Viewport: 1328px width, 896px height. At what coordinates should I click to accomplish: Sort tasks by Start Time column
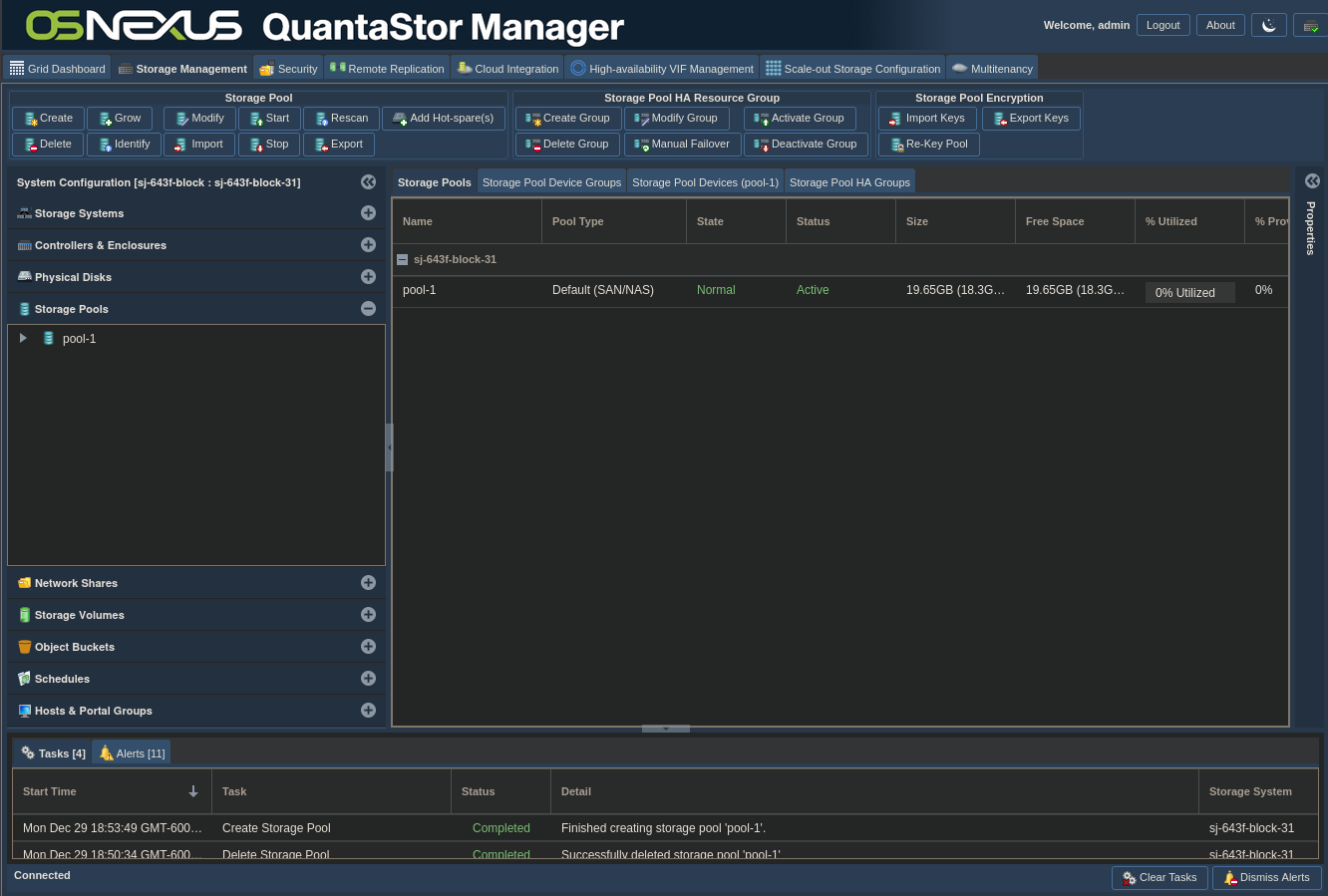110,791
